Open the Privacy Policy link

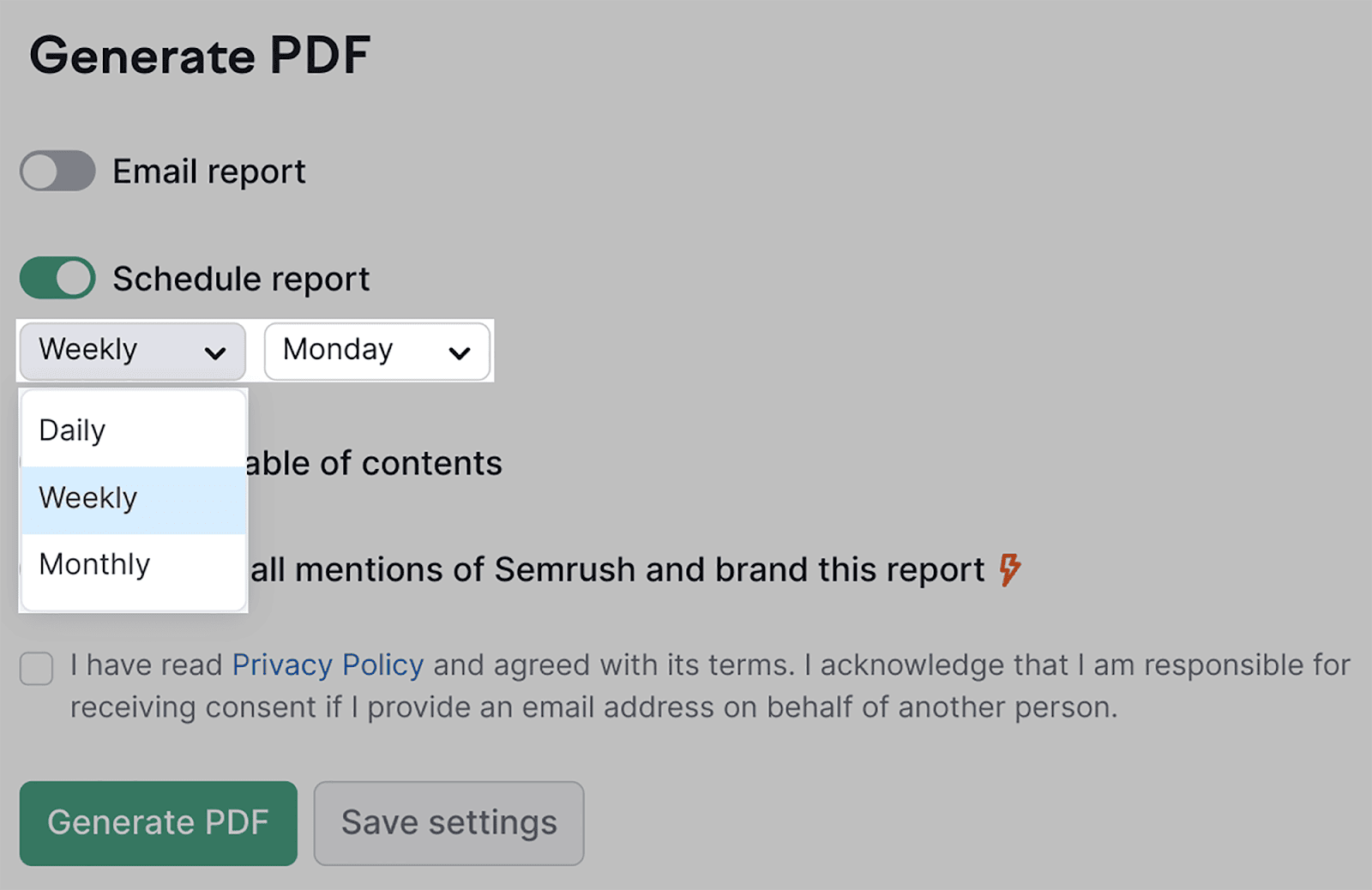click(326, 664)
